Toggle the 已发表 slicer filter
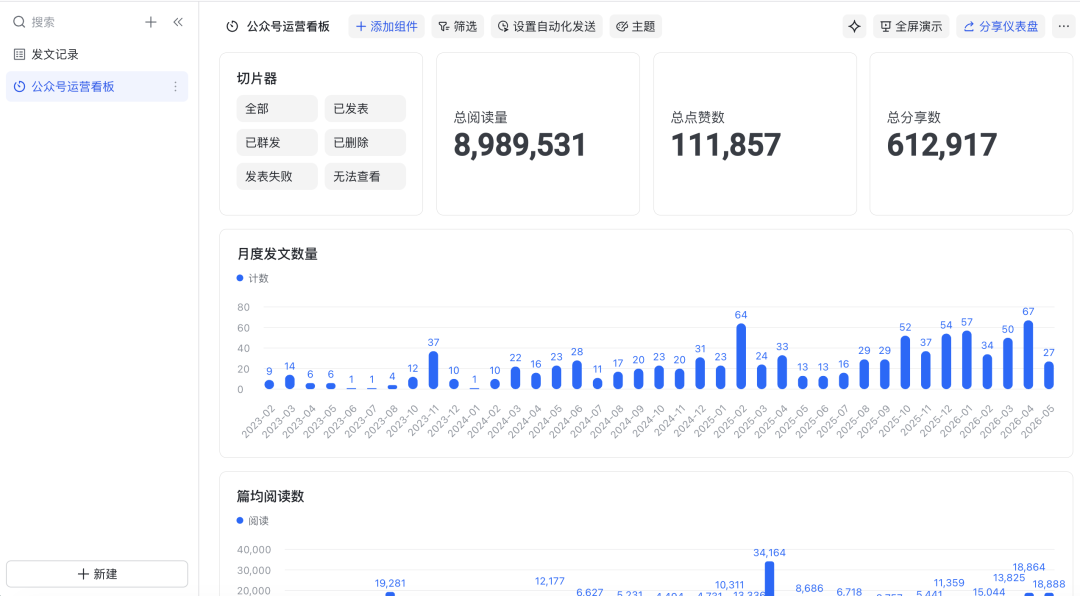This screenshot has width=1080, height=596. pos(365,109)
